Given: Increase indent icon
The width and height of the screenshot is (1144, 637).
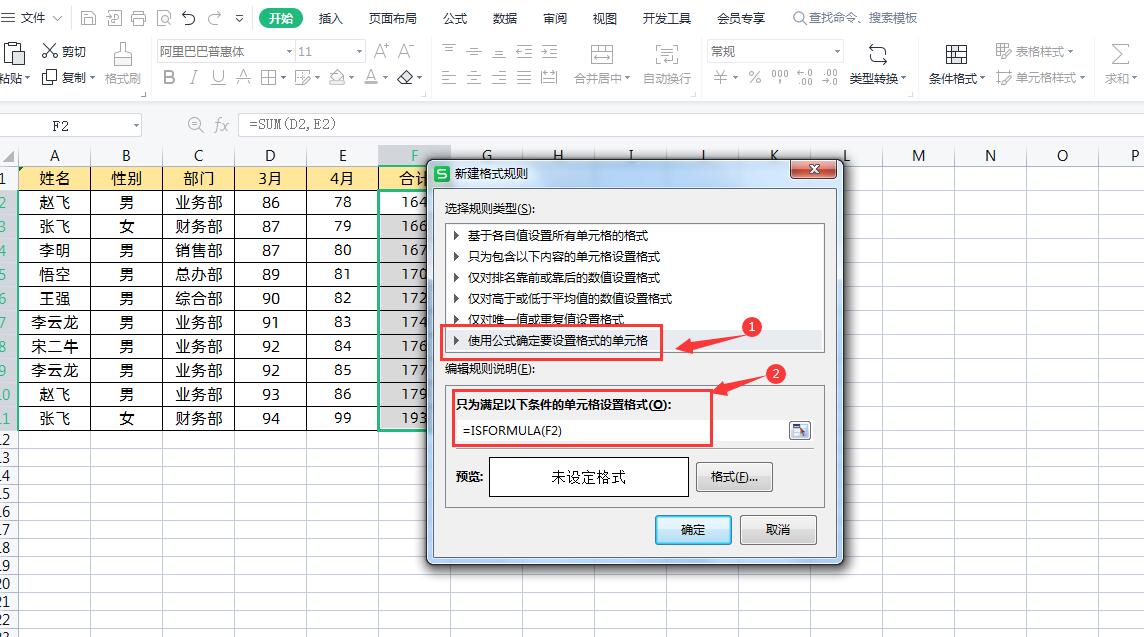Looking at the screenshot, I should (549, 51).
